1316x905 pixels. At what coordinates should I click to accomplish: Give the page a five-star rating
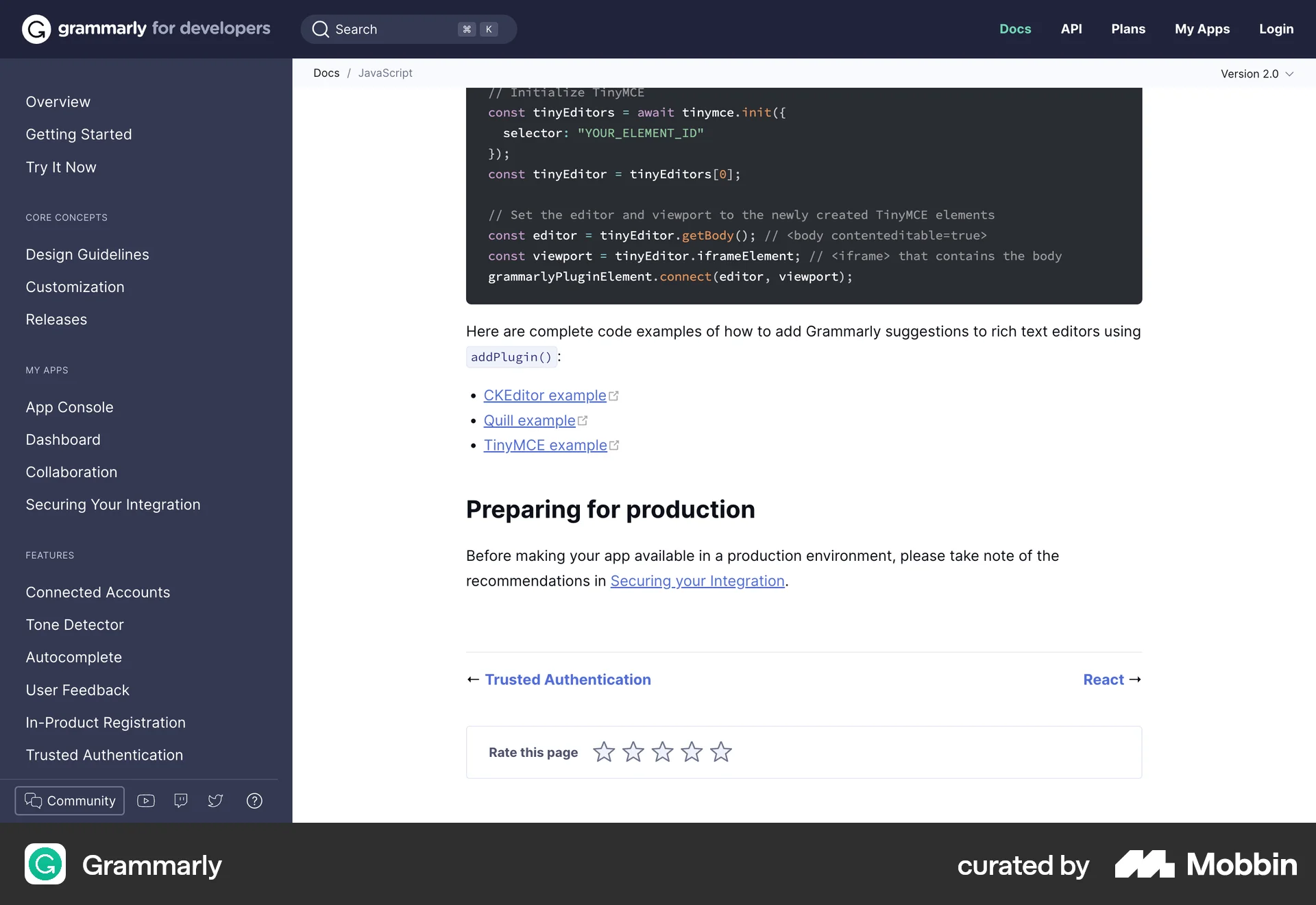coord(720,751)
